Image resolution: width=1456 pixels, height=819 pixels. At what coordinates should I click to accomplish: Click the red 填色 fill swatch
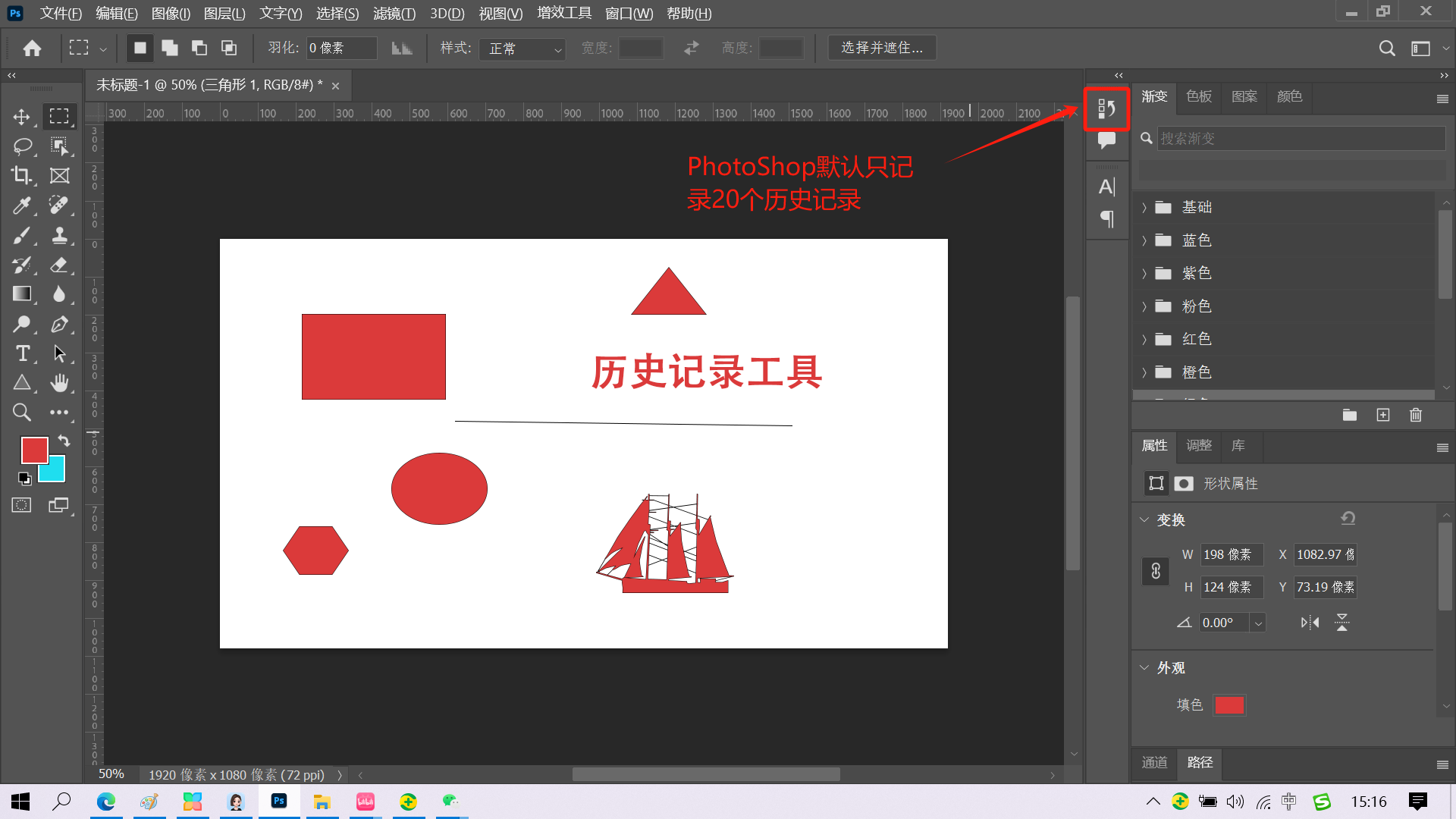(x=1228, y=705)
